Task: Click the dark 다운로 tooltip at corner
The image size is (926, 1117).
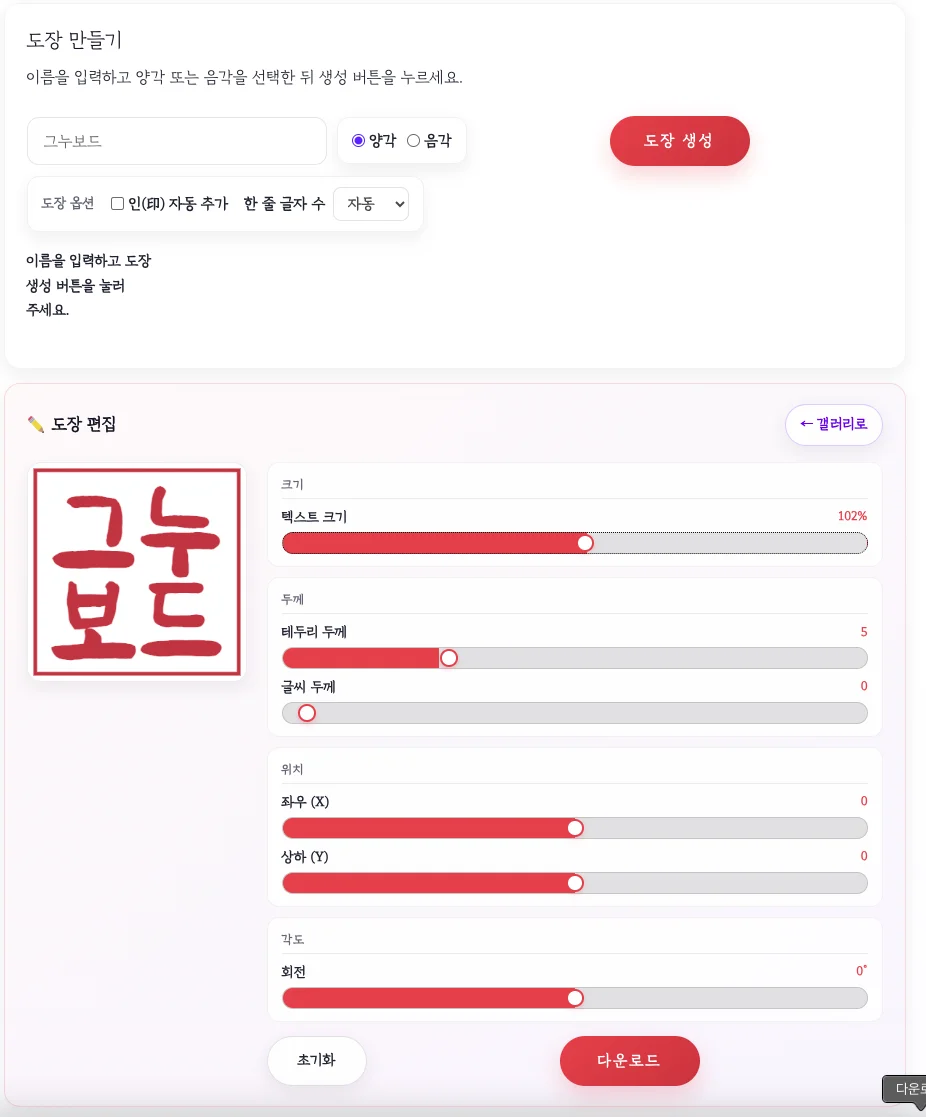Action: [x=905, y=1089]
